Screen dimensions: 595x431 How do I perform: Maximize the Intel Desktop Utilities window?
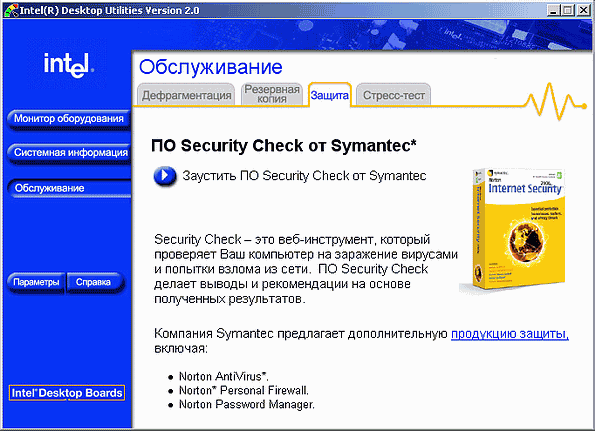(x=568, y=10)
